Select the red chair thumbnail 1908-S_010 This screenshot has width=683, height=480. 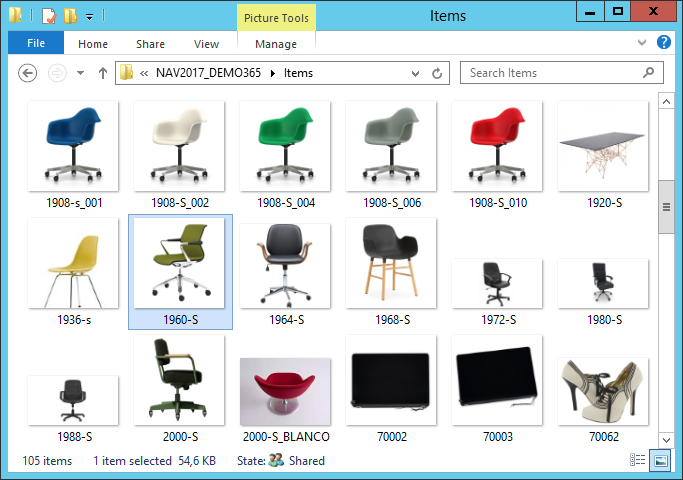coord(497,146)
